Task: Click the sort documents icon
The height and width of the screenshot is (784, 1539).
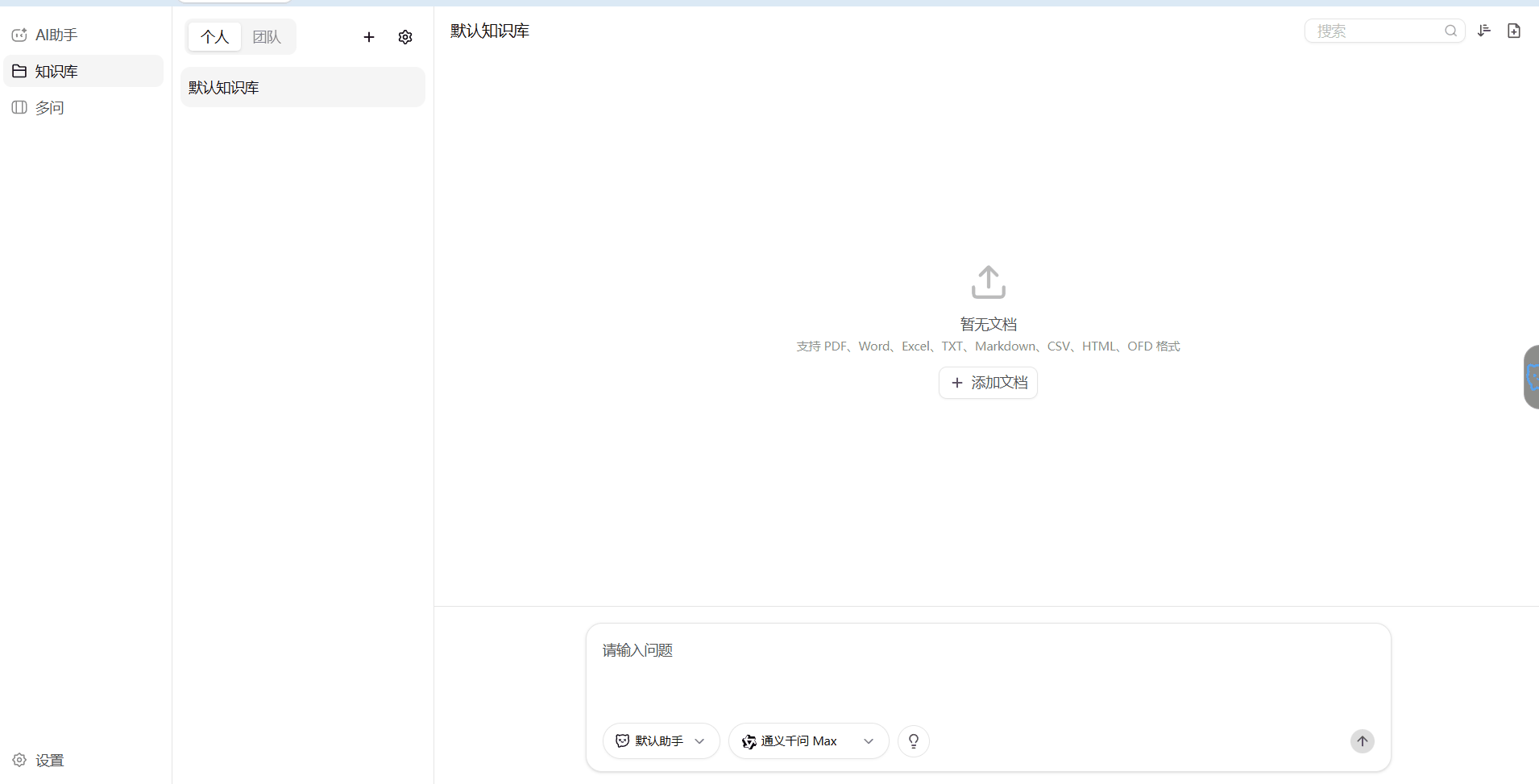Action: 1483,31
